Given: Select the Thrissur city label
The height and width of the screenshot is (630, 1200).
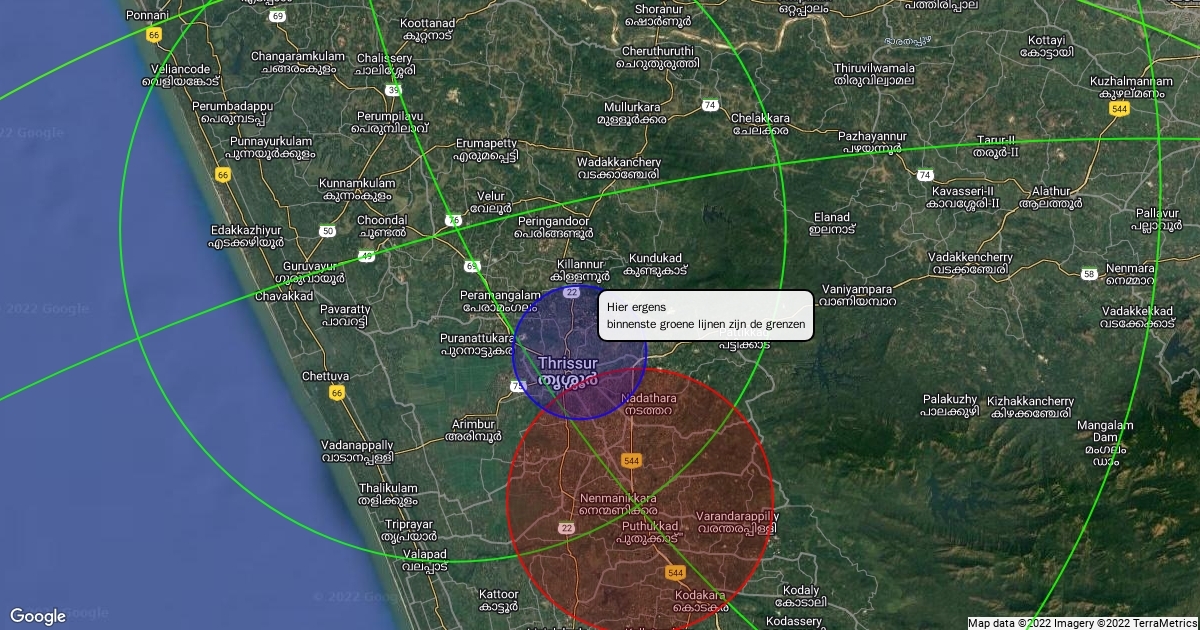Looking at the screenshot, I should pyautogui.click(x=567, y=370).
